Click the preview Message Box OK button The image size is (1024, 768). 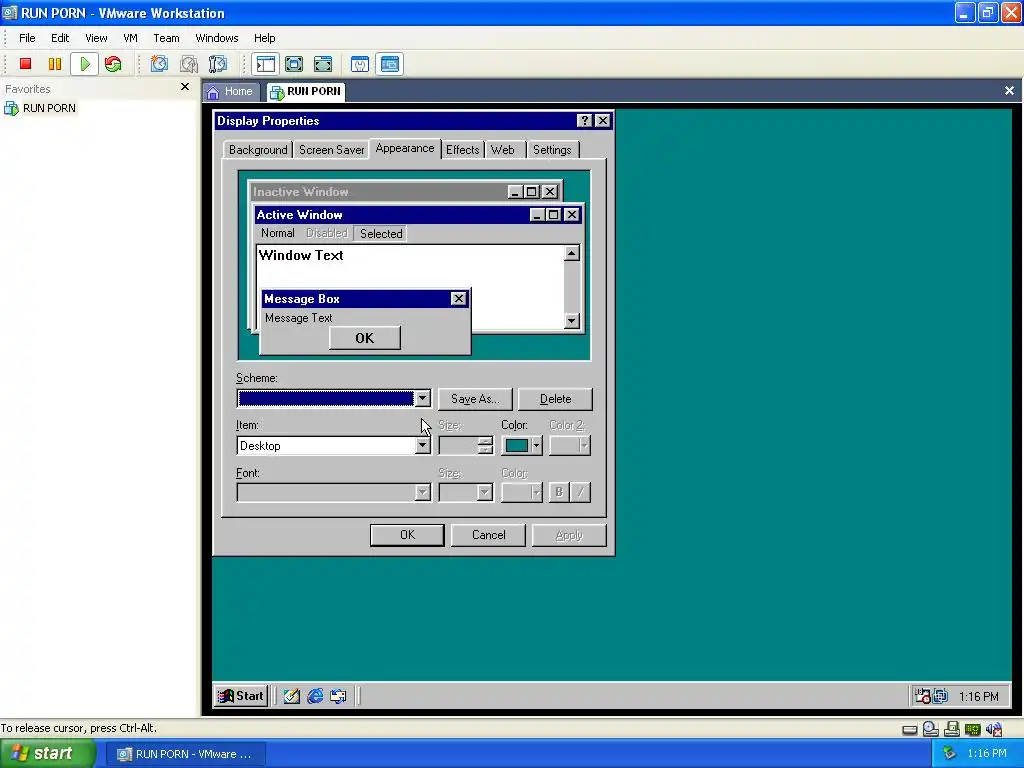tap(365, 338)
